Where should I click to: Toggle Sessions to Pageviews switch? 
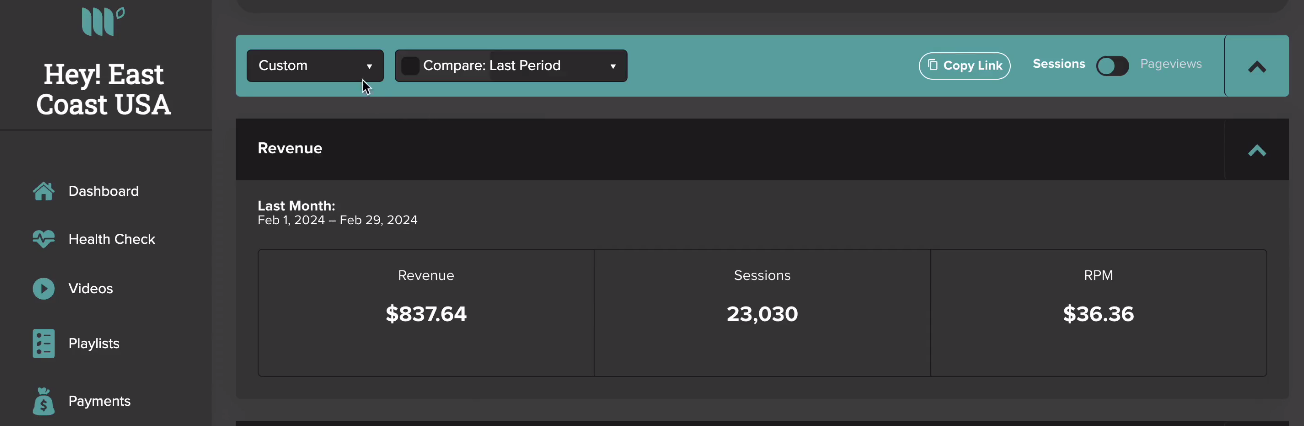(1112, 65)
